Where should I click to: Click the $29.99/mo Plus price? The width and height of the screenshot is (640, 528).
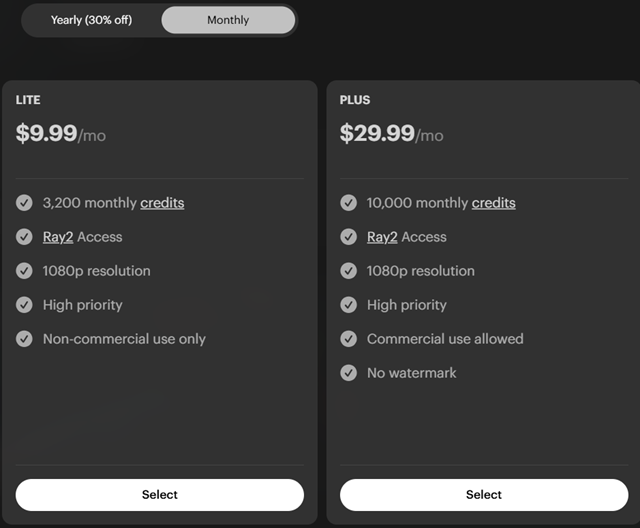click(x=391, y=134)
